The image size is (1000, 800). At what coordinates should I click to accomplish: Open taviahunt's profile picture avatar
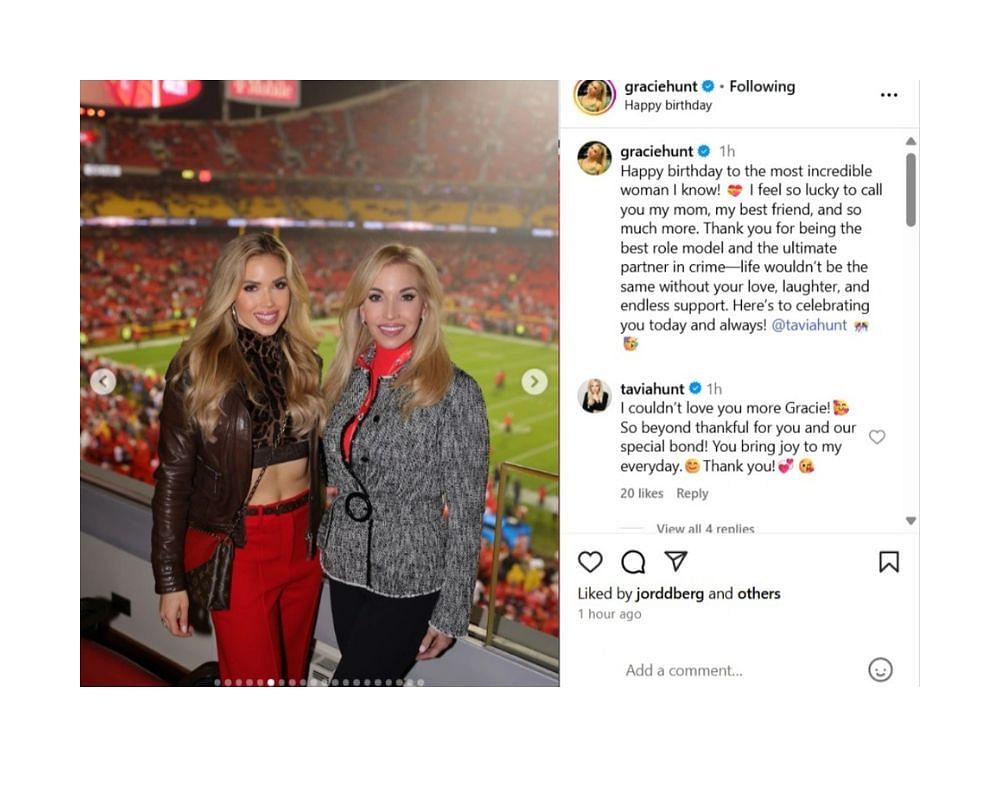tap(594, 396)
